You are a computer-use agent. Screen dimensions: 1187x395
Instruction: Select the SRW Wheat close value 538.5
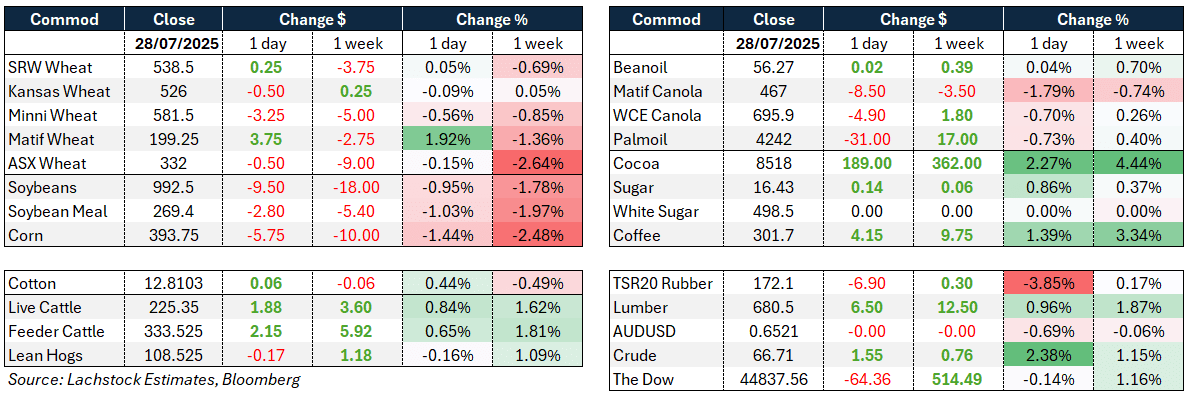[x=173, y=67]
